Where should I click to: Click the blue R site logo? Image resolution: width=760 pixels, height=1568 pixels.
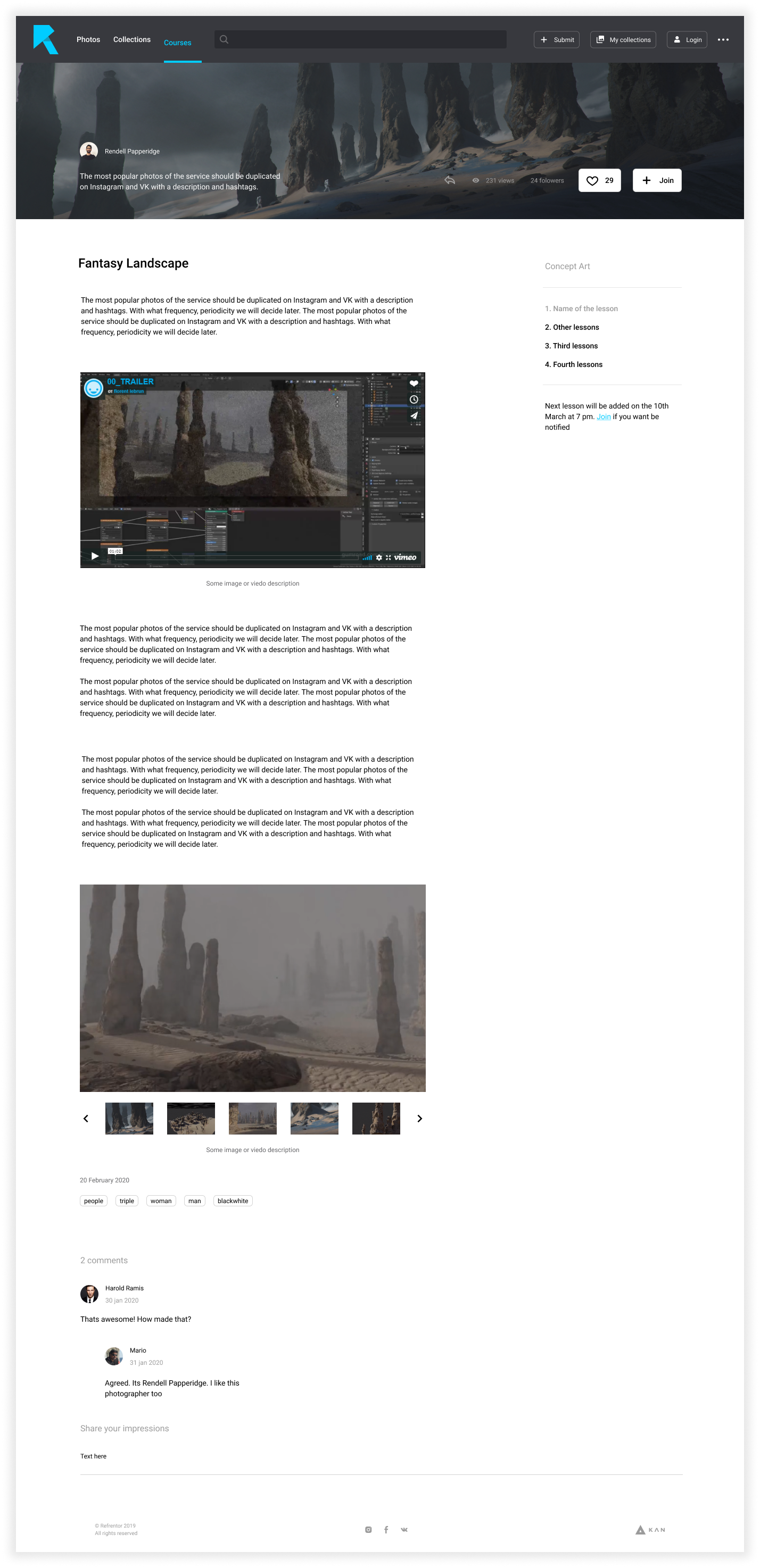(46, 39)
